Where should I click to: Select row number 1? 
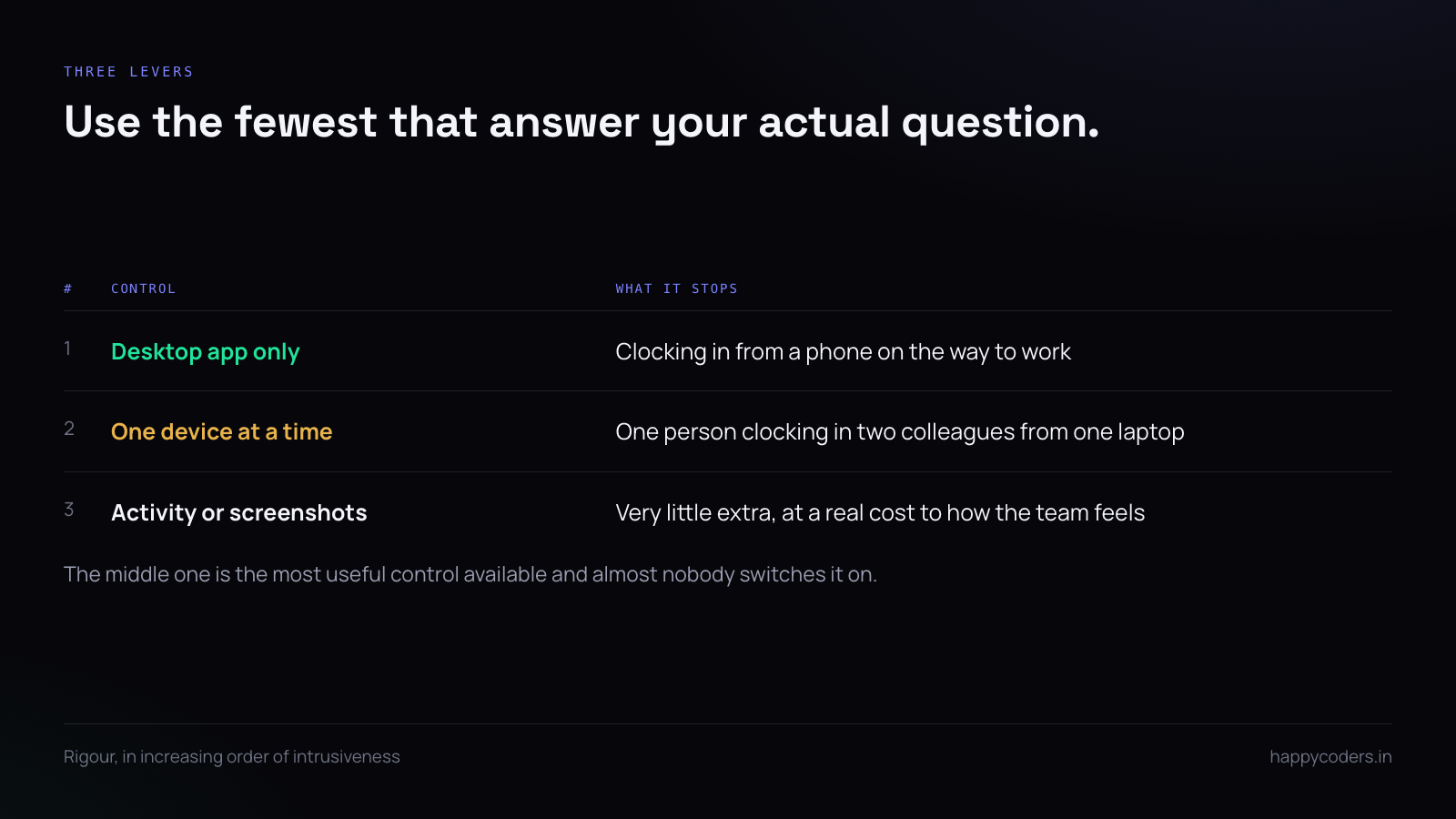coord(67,349)
